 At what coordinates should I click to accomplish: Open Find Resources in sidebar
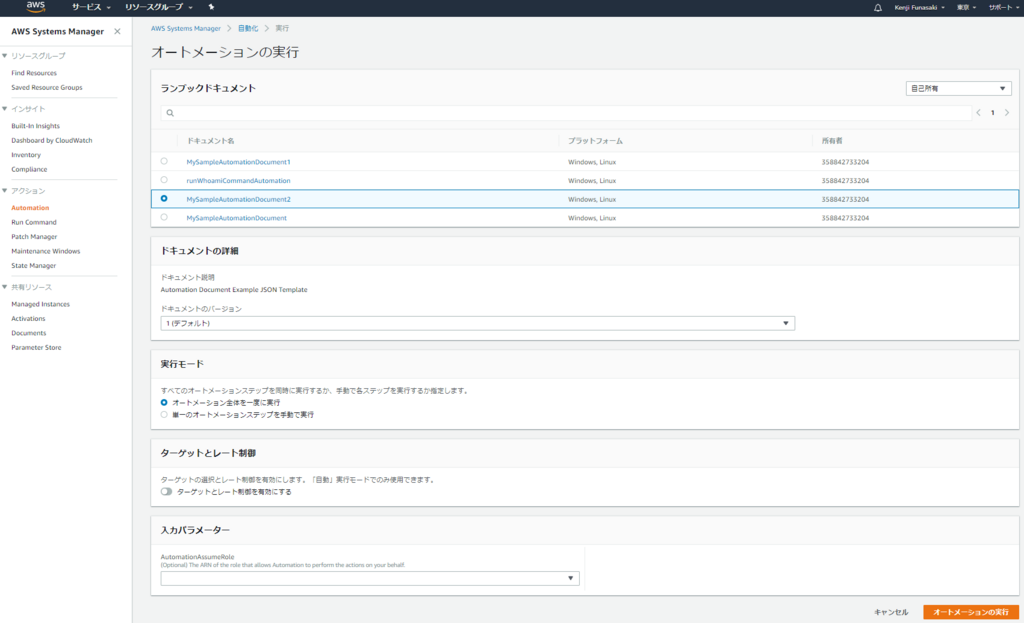point(34,73)
